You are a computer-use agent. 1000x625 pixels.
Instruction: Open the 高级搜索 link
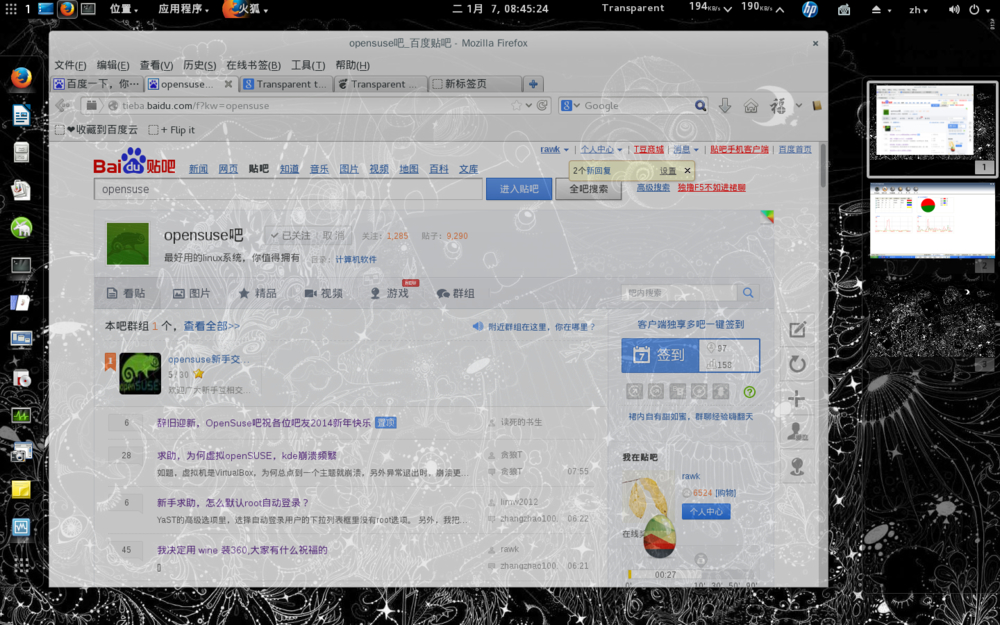[653, 188]
